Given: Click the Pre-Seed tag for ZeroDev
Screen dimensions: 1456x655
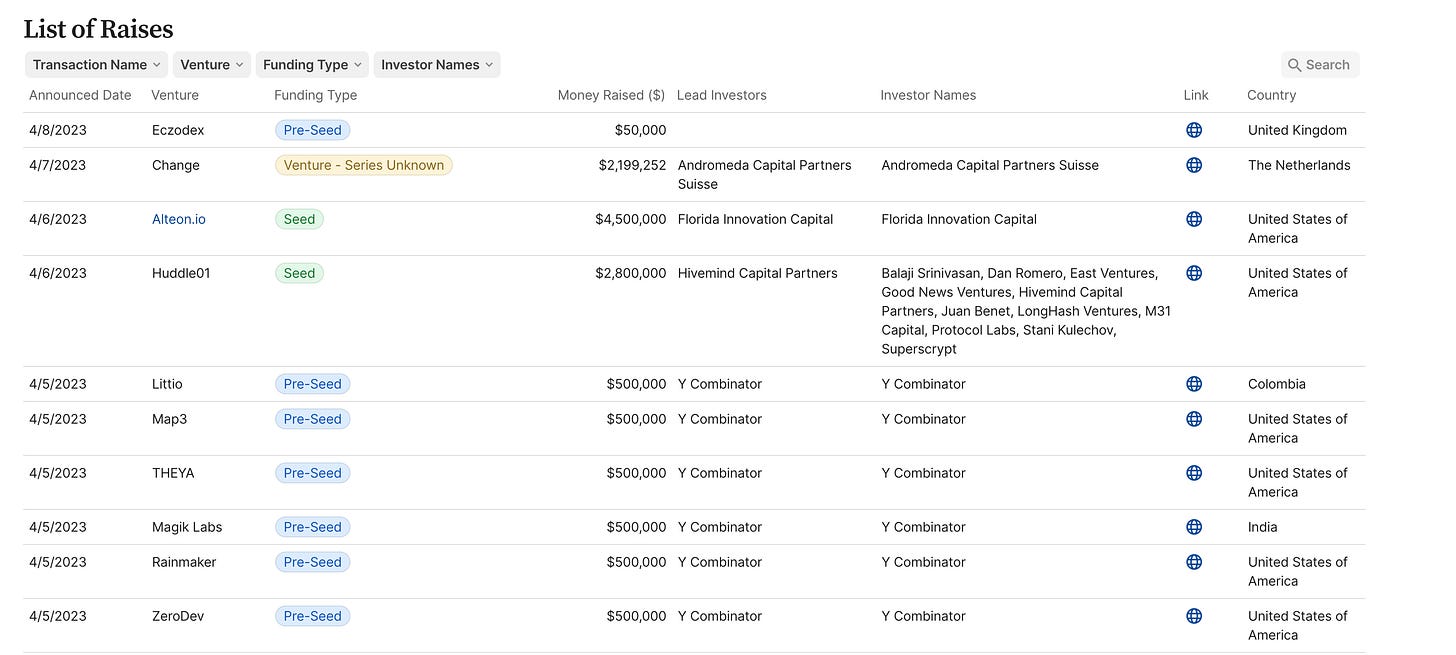Looking at the screenshot, I should [313, 616].
